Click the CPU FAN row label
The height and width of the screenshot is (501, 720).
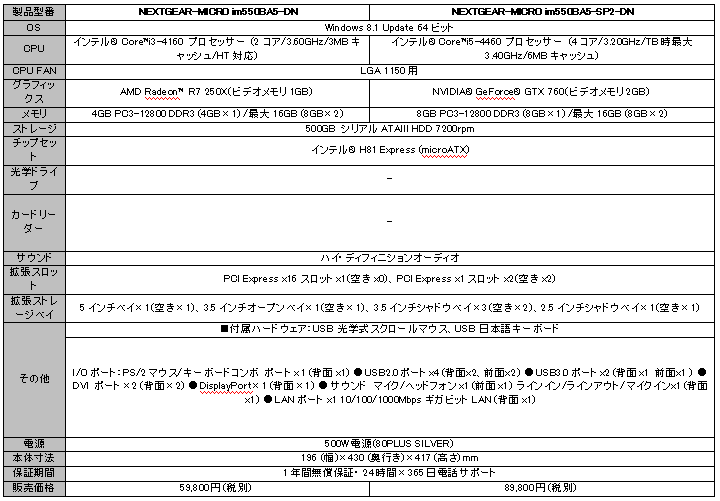pyautogui.click(x=34, y=71)
